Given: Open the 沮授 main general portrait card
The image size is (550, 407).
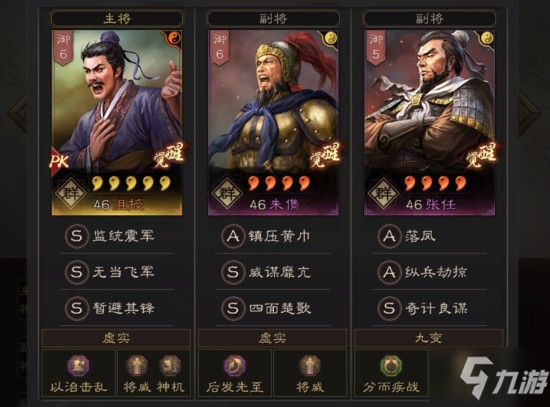Looking at the screenshot, I should [x=117, y=122].
